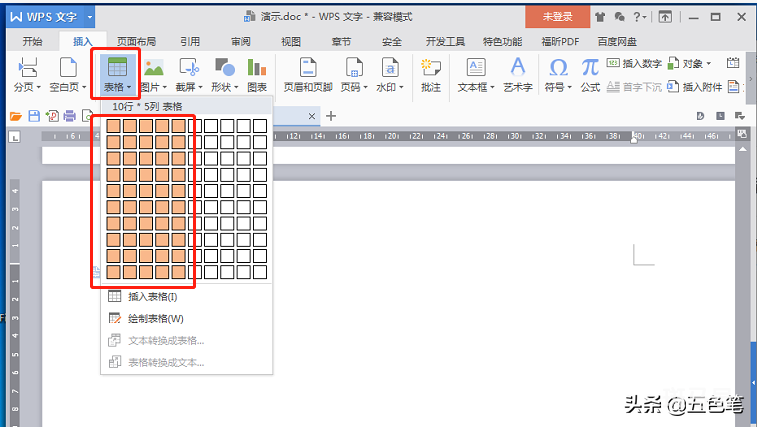This screenshot has width=757, height=427.
Task: Choose 绘制表格(W) menu item
Action: tap(186, 319)
